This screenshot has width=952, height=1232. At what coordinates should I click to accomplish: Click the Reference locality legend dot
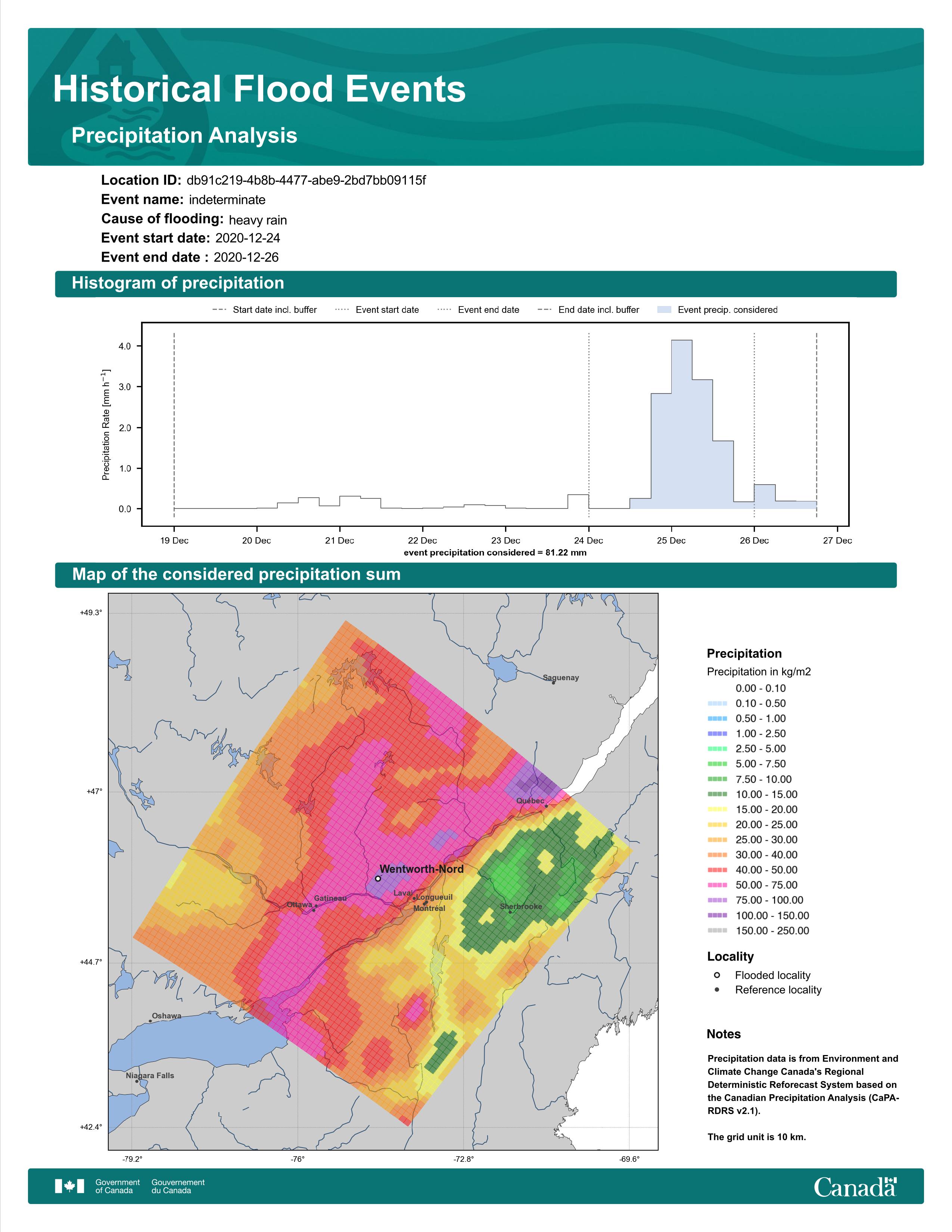pyautogui.click(x=717, y=989)
